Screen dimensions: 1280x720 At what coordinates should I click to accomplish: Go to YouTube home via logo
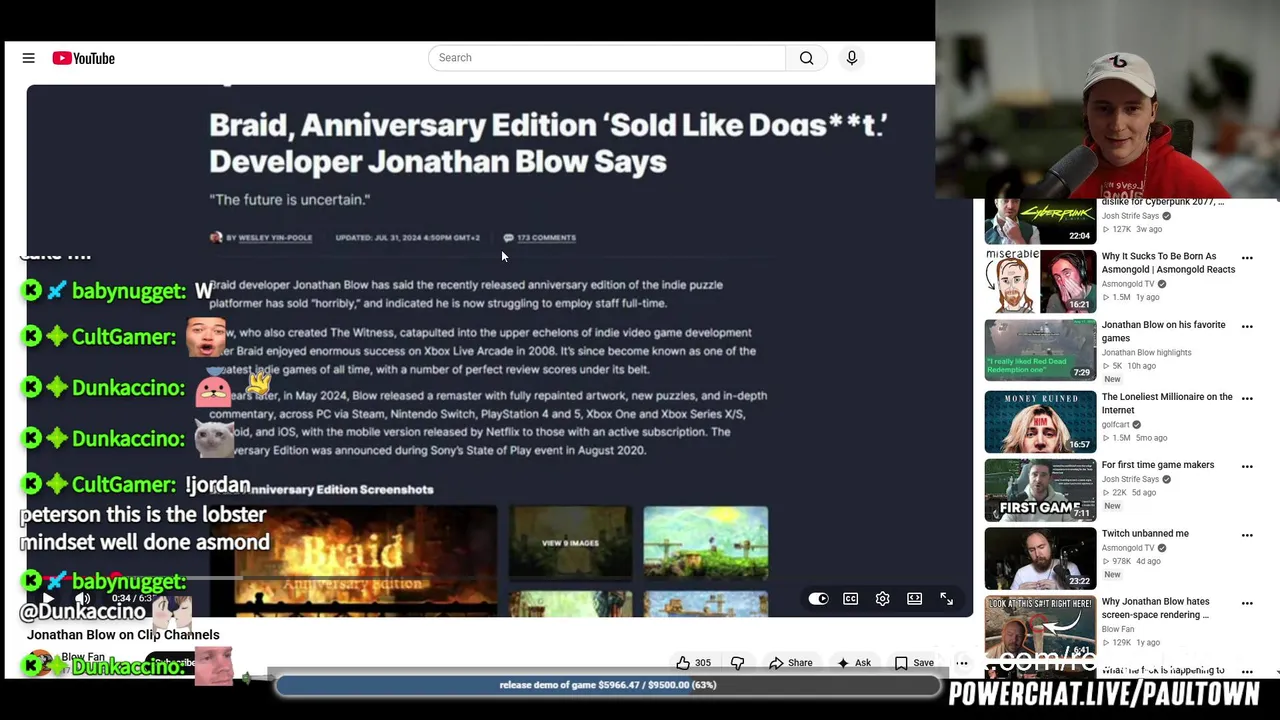[84, 58]
